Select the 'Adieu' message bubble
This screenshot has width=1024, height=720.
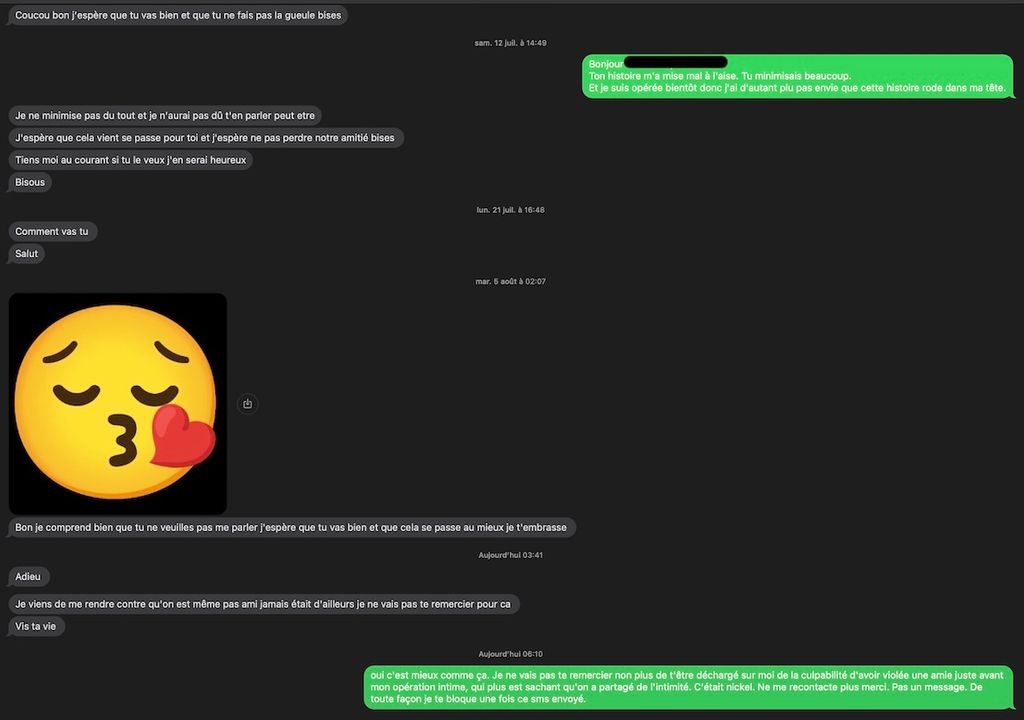[x=29, y=576]
